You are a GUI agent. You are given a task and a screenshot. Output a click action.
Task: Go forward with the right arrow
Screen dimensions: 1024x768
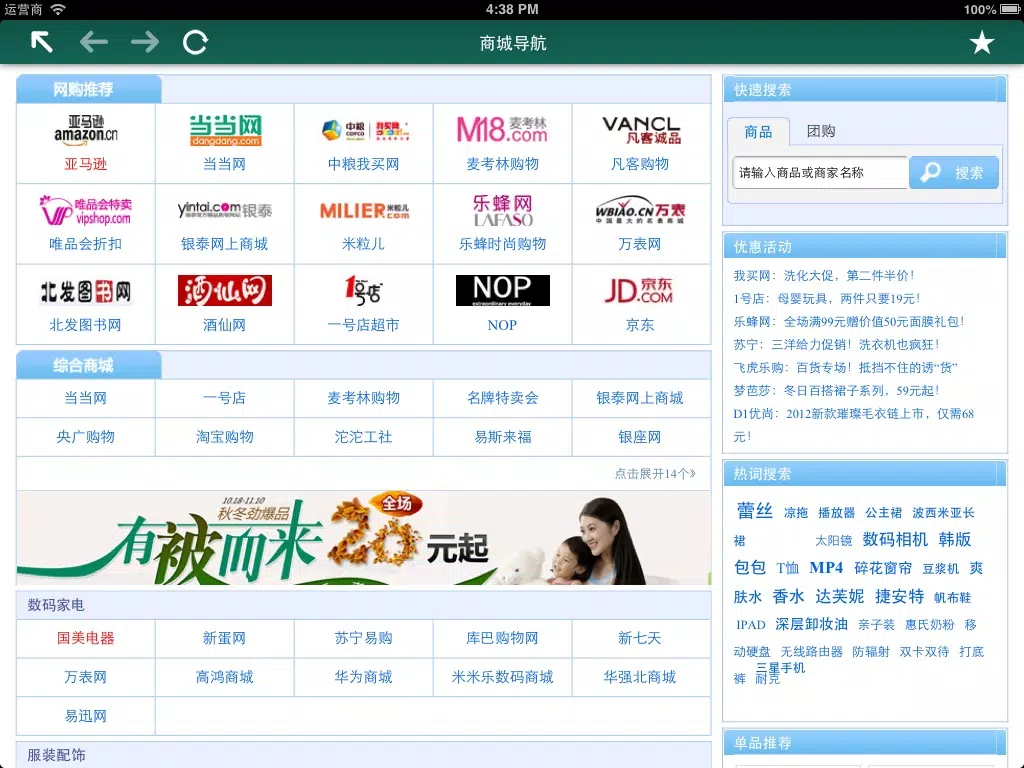click(145, 42)
